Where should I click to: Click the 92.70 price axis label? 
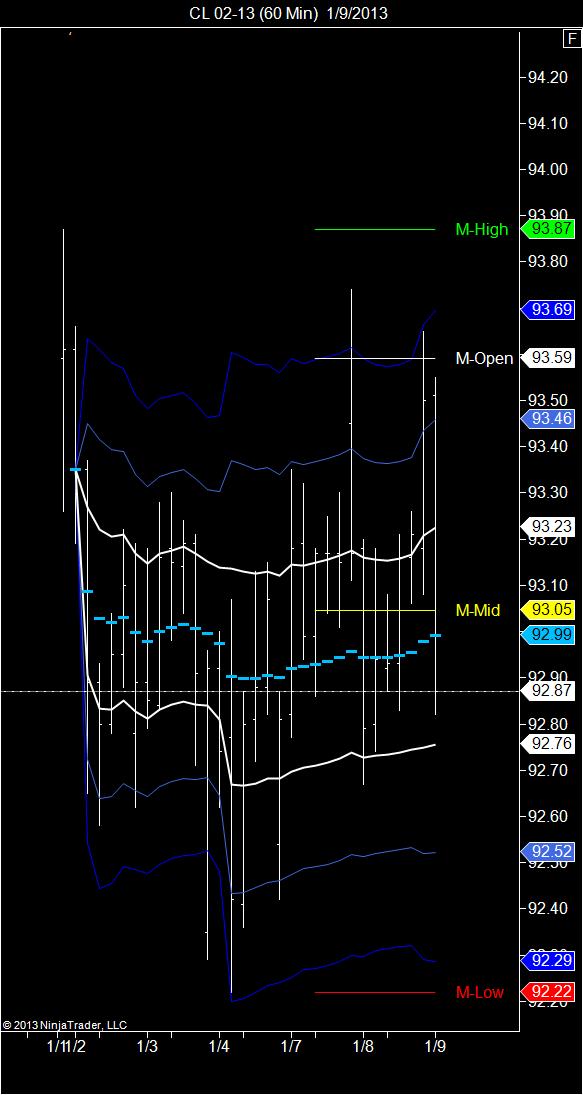[547, 770]
